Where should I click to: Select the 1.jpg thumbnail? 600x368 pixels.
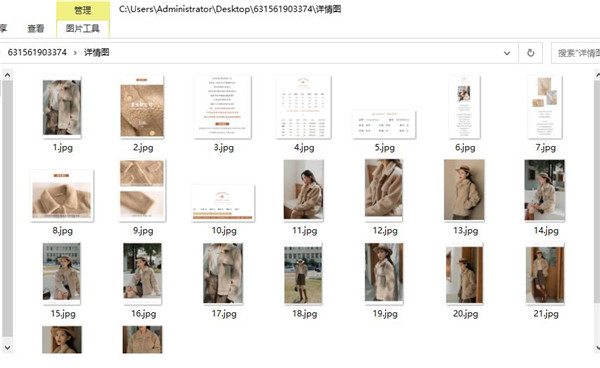pyautogui.click(x=62, y=107)
